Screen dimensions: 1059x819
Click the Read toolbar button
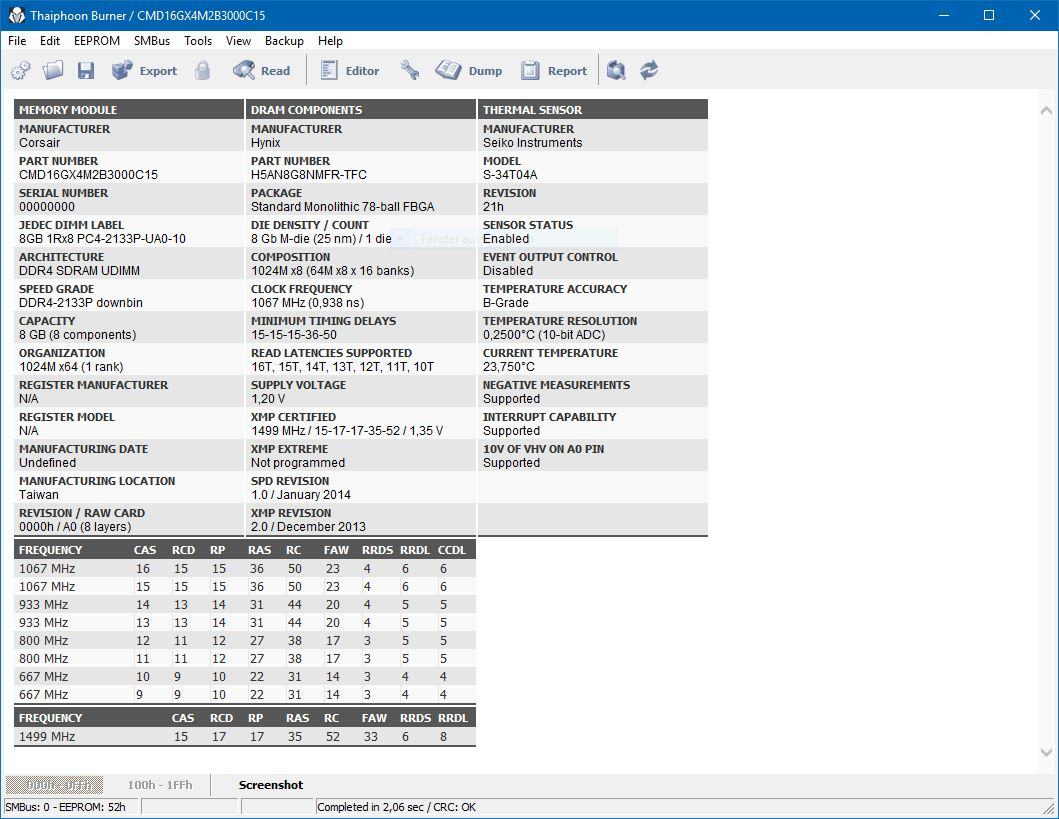(261, 70)
